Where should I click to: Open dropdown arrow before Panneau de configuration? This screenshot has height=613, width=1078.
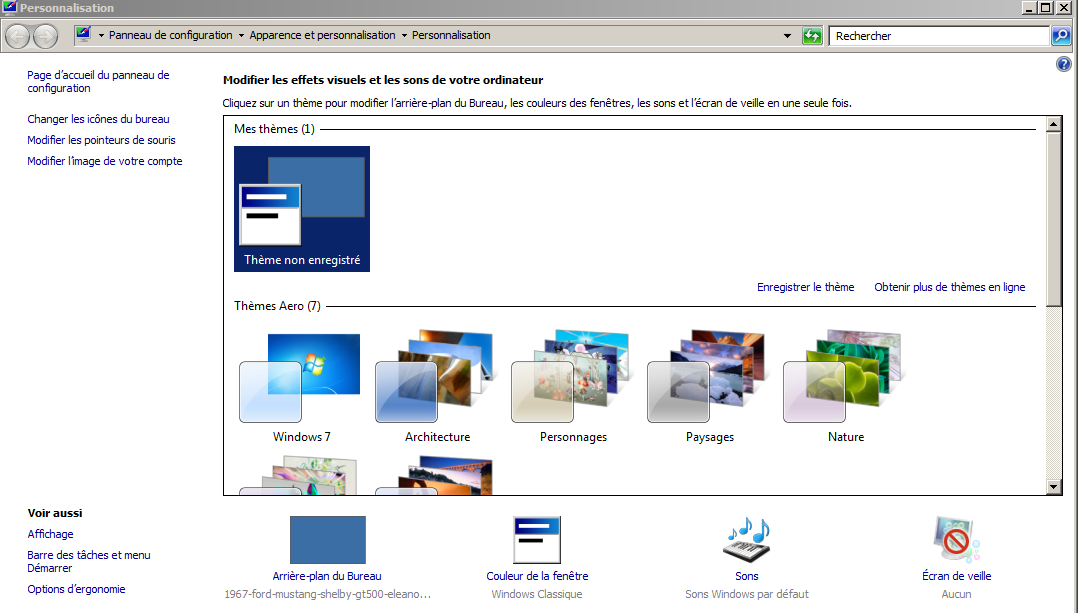point(101,36)
